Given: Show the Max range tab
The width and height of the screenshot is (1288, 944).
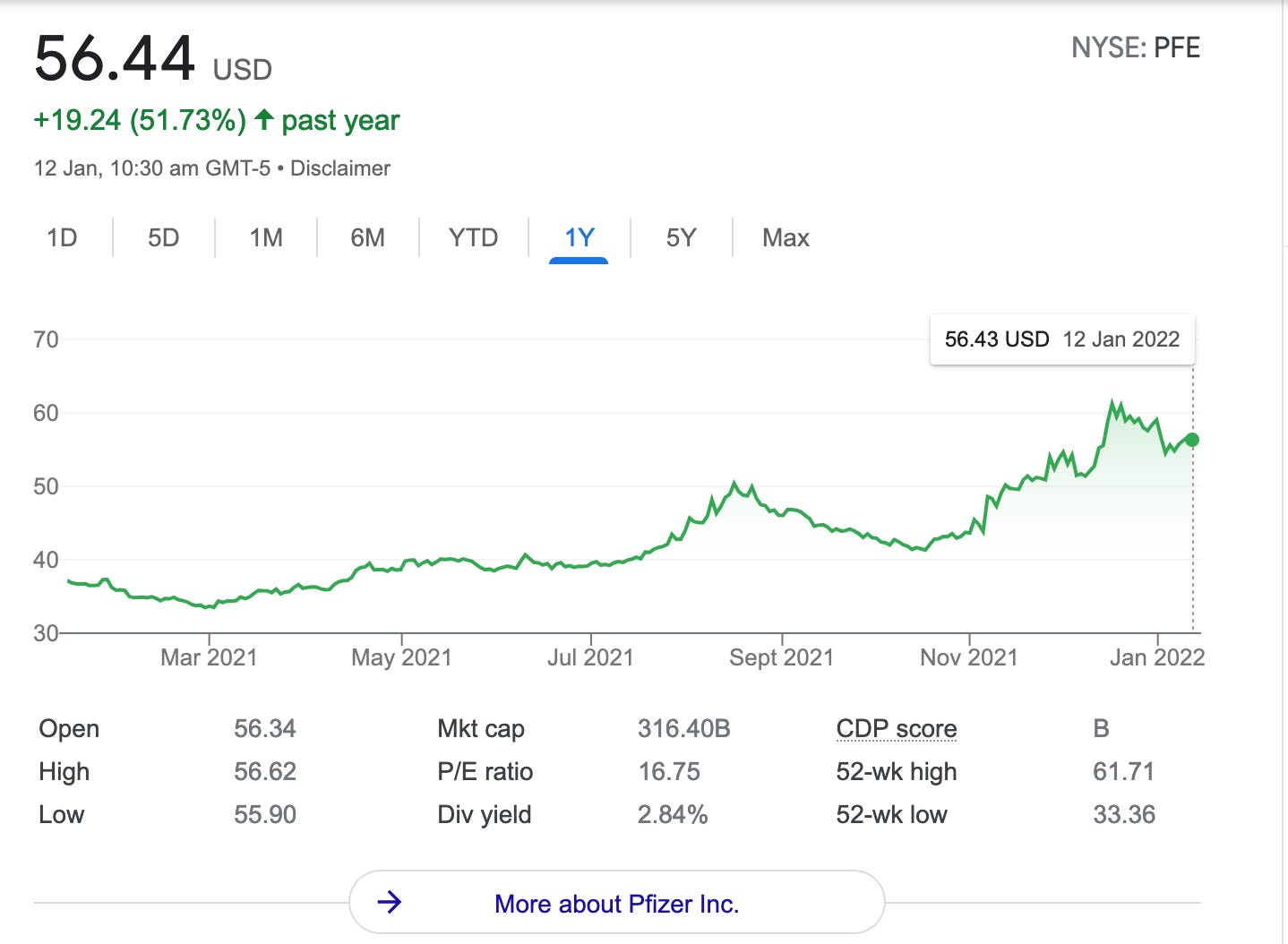Looking at the screenshot, I should click(786, 238).
